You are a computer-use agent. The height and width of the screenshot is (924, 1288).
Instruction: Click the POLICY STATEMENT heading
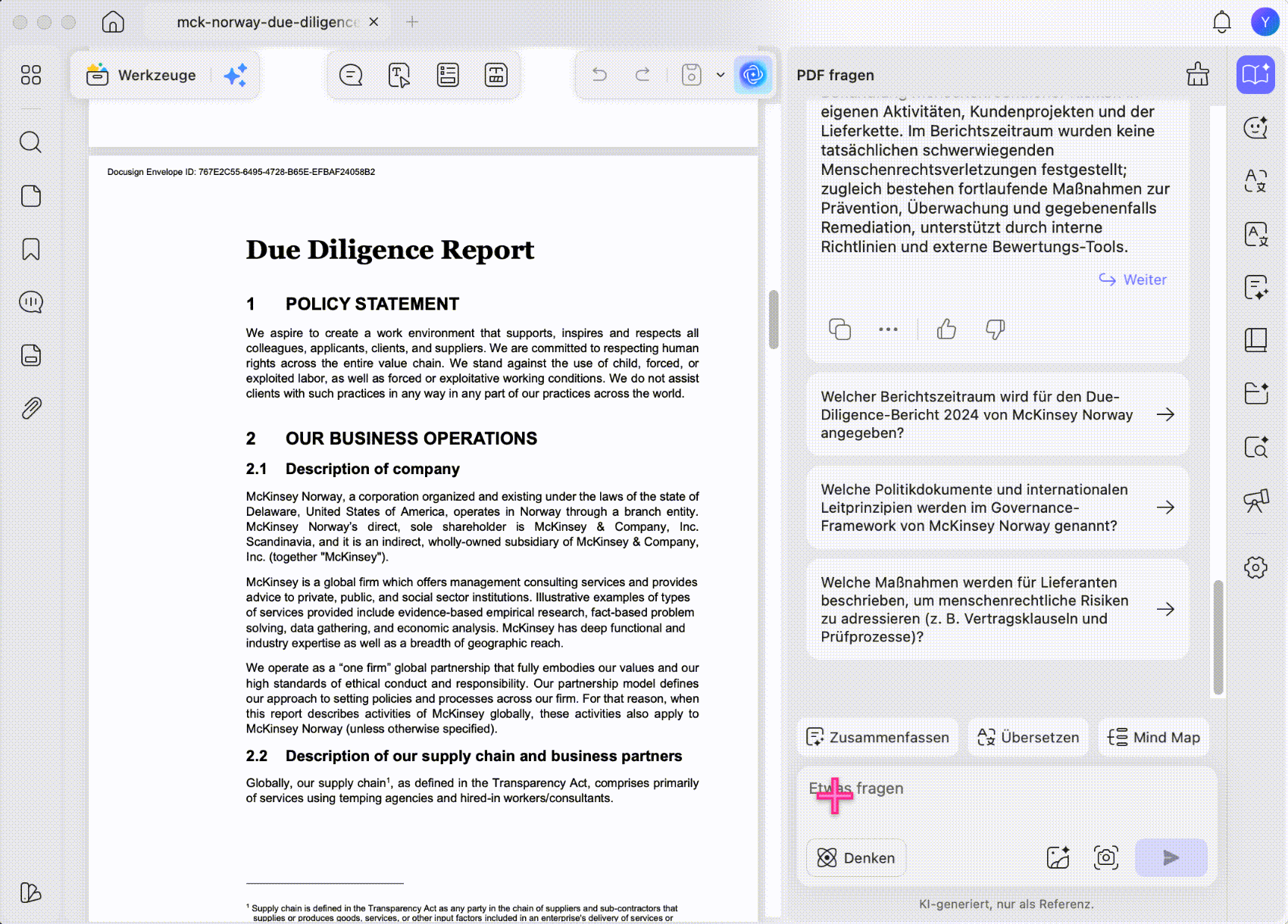[x=372, y=304]
